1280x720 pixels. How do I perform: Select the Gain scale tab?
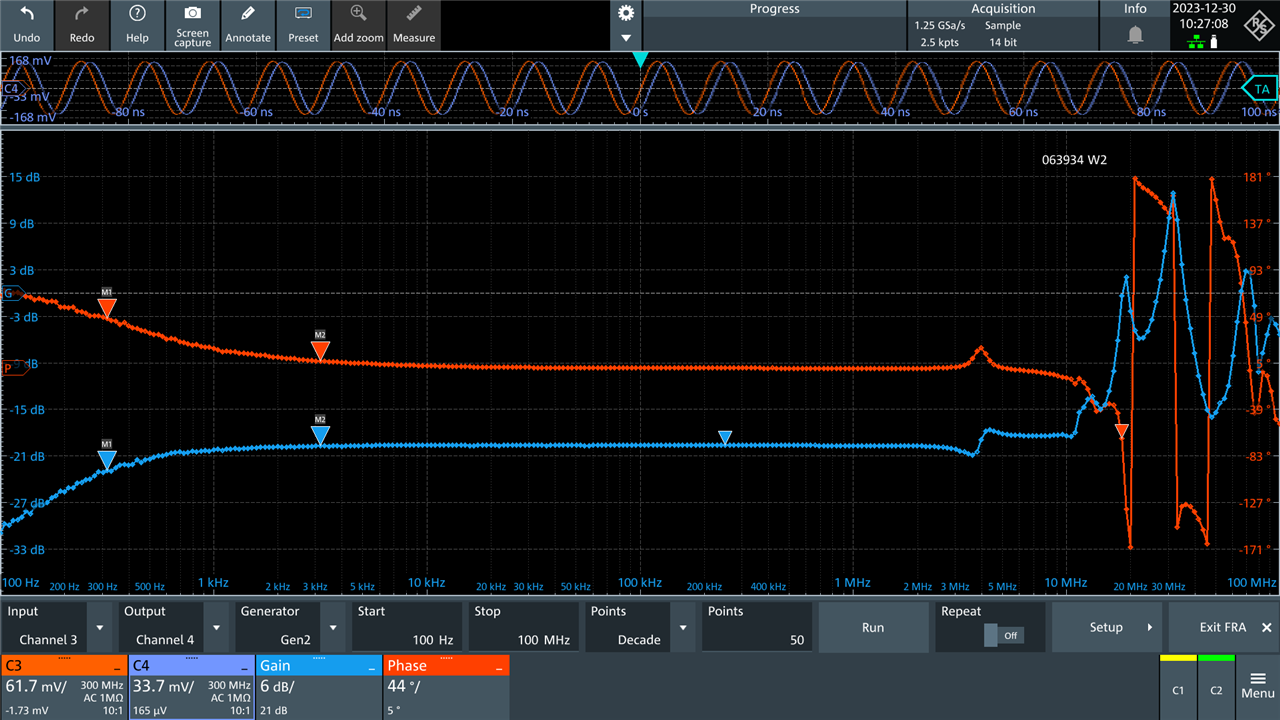coord(319,666)
